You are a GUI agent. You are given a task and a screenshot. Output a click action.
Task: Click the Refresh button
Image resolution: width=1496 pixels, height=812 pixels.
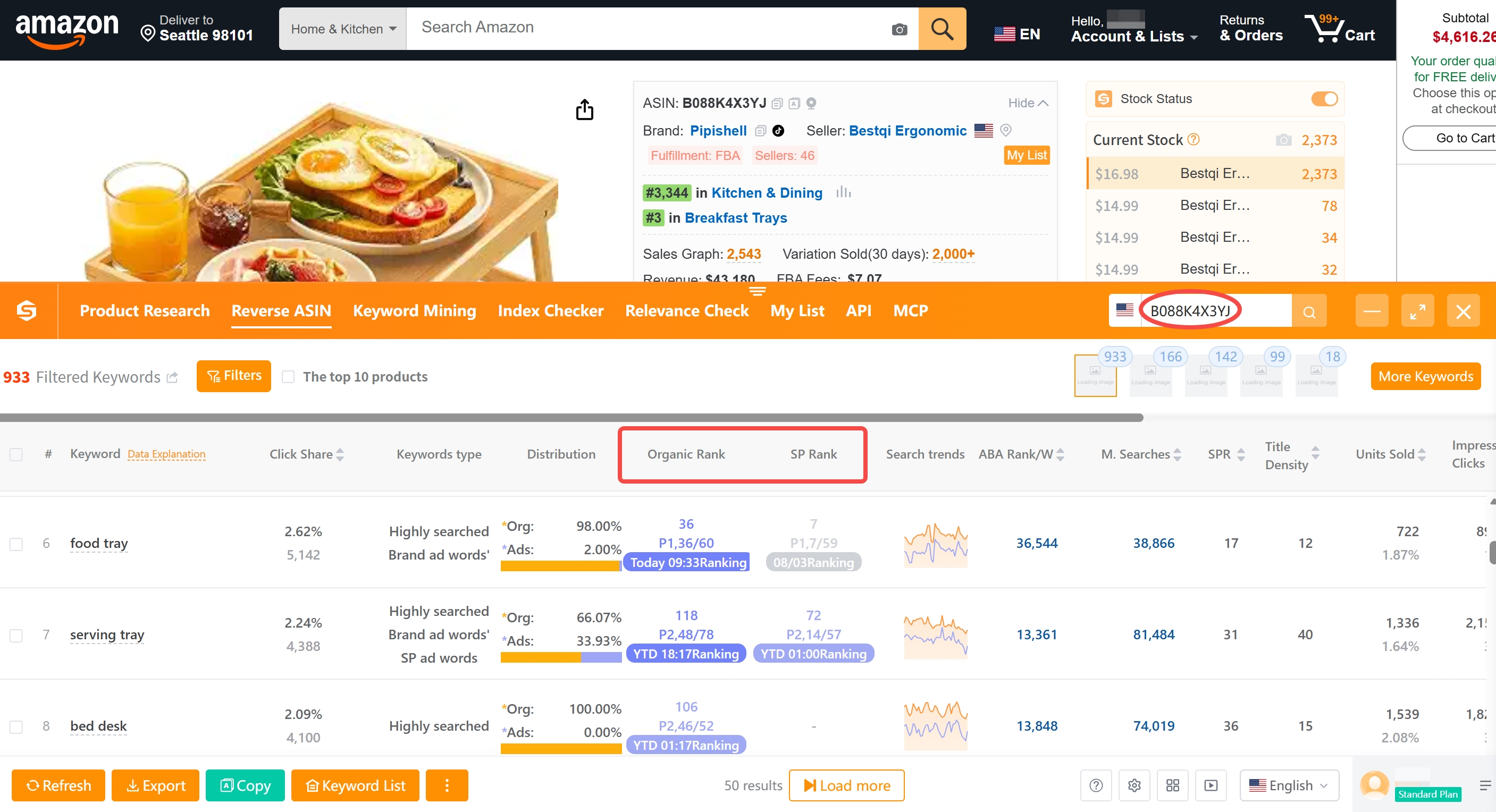58,785
